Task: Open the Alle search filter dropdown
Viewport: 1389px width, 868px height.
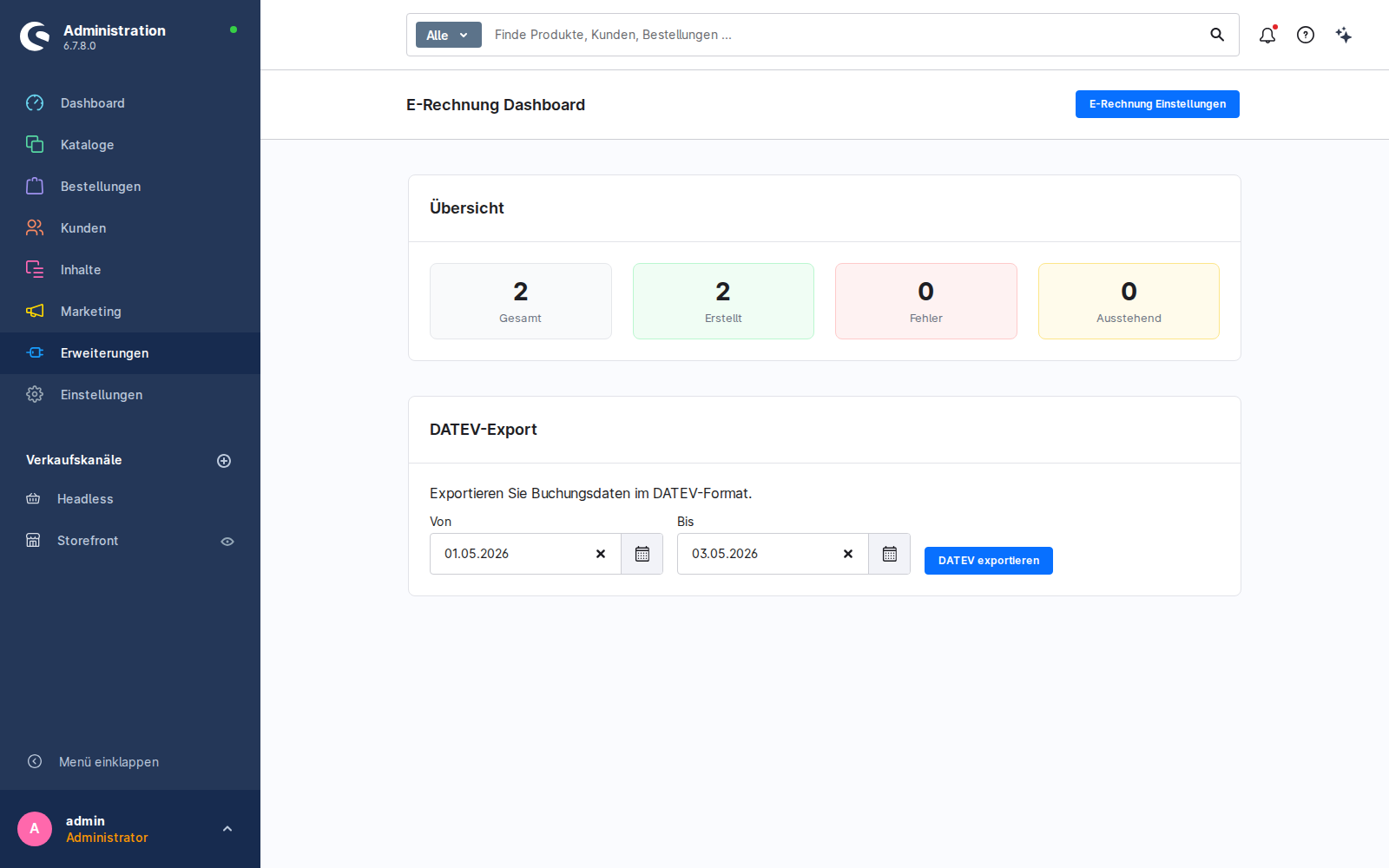Action: 449,35
